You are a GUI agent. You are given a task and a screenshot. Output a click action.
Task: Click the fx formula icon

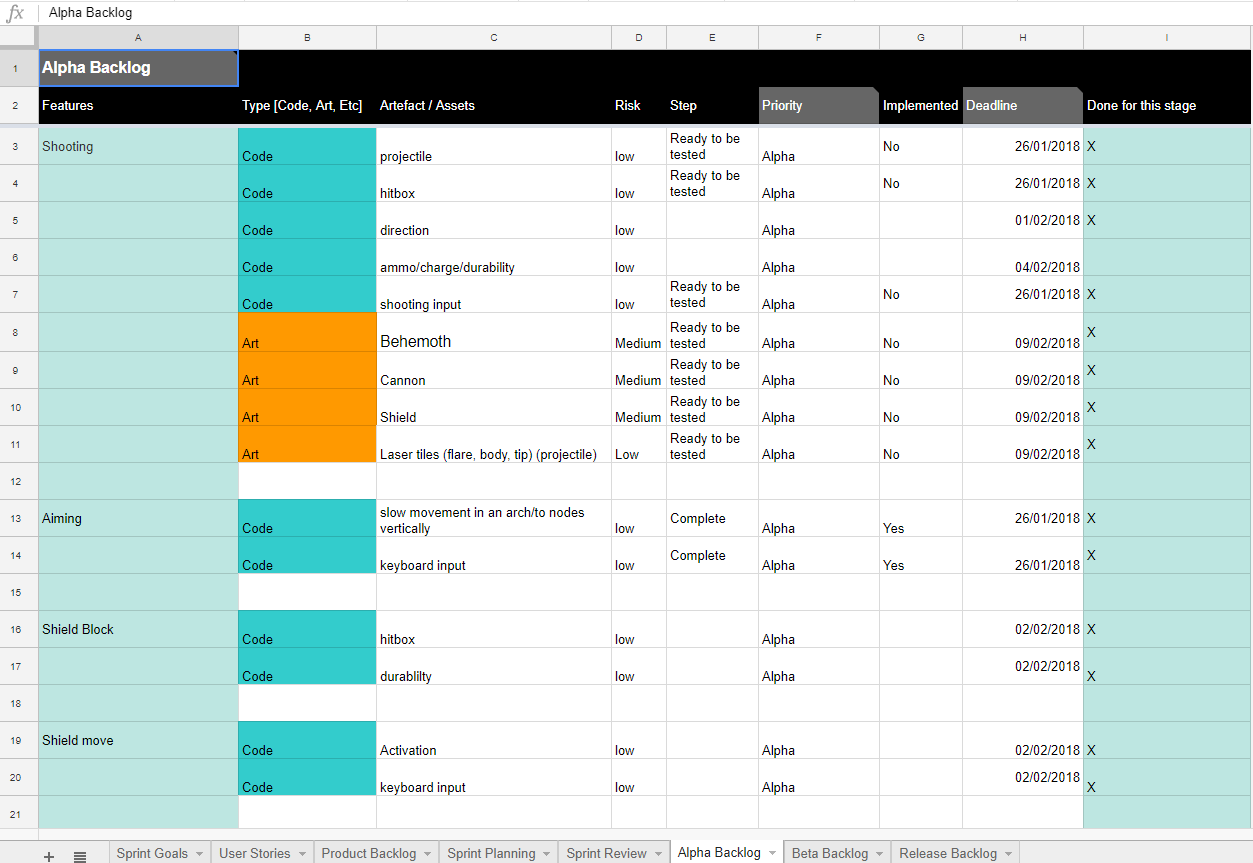pyautogui.click(x=16, y=13)
